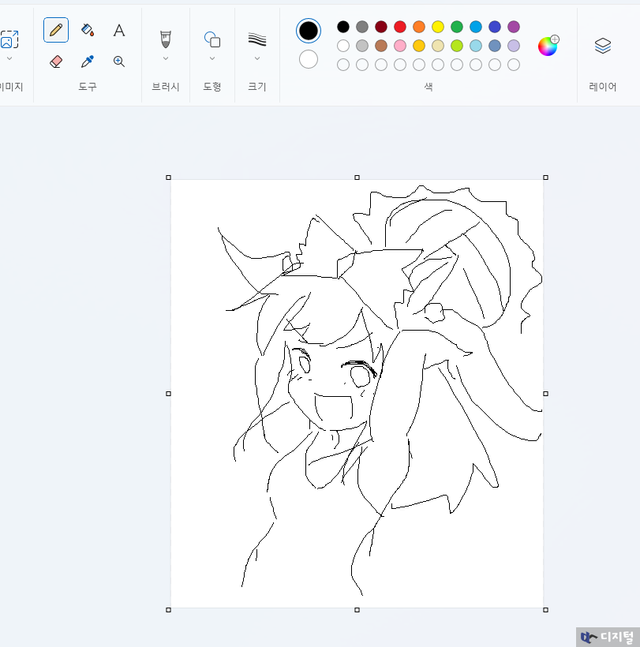The width and height of the screenshot is (640, 647).
Task: Open the Edit colors wheel
Action: click(x=548, y=45)
